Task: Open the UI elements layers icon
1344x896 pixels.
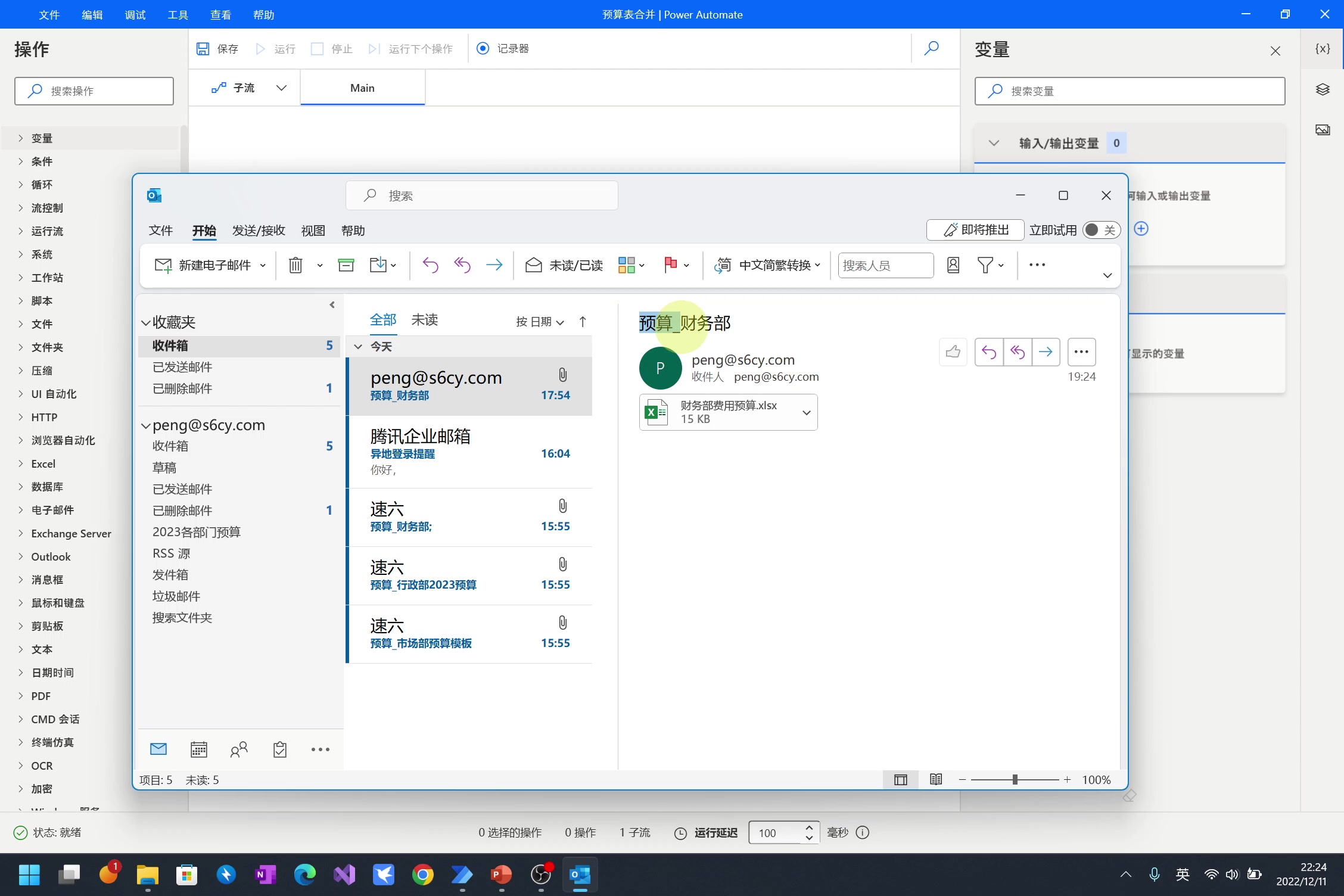Action: click(x=1322, y=89)
